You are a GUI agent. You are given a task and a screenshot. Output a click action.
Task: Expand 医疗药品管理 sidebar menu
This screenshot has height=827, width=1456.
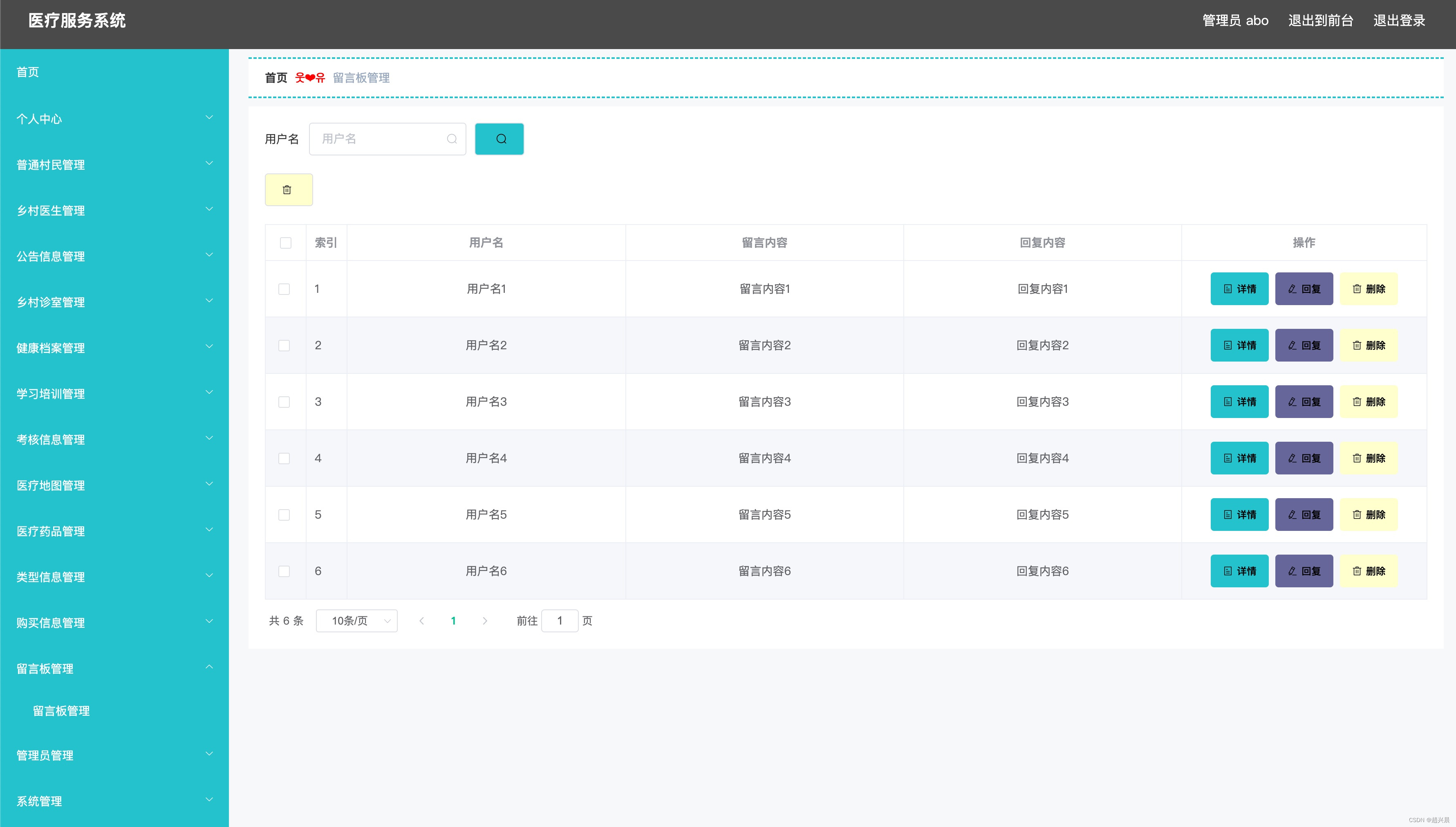point(114,531)
